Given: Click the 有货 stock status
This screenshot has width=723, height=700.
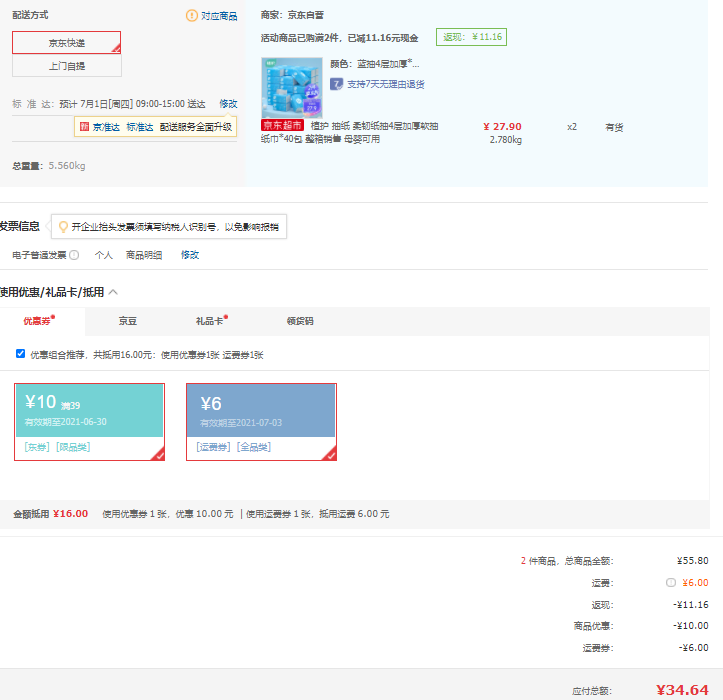Looking at the screenshot, I should click(x=614, y=127).
